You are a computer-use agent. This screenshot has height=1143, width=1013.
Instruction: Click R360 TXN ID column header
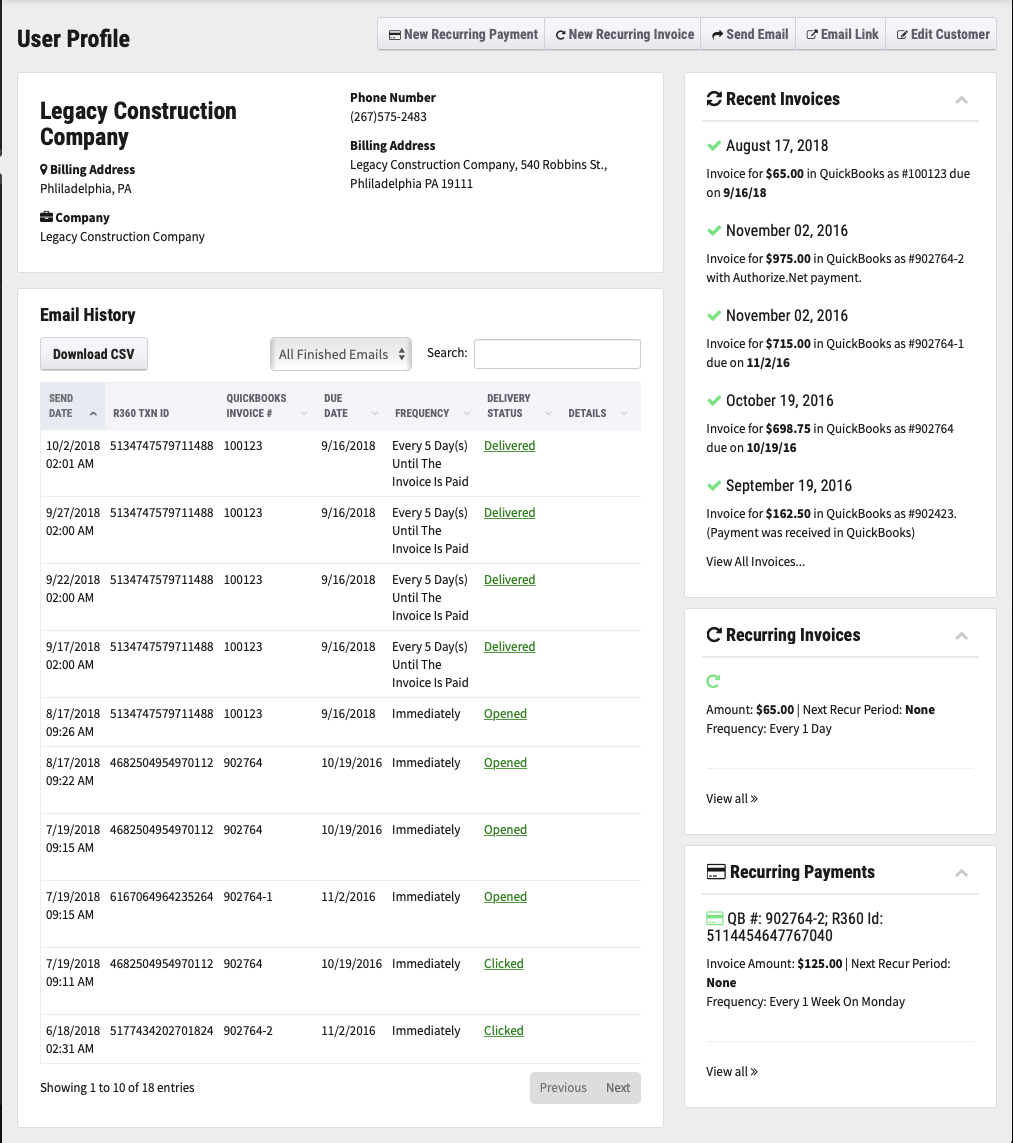click(x=141, y=413)
